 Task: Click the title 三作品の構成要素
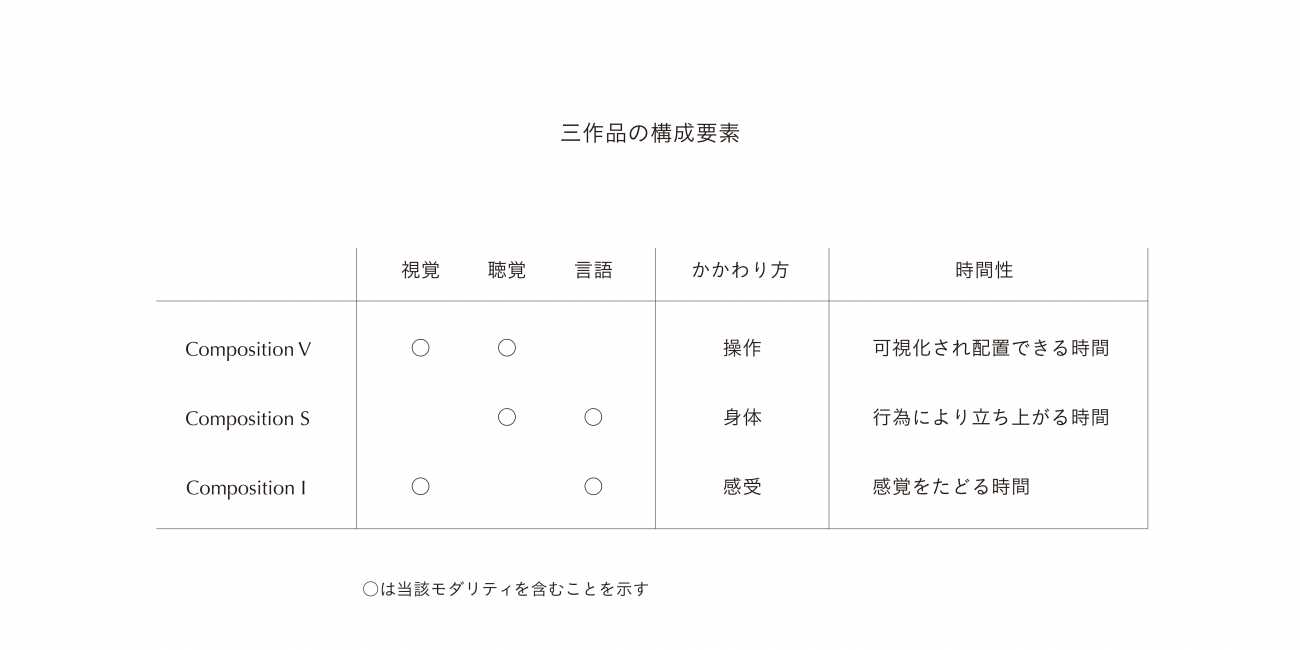click(650, 133)
